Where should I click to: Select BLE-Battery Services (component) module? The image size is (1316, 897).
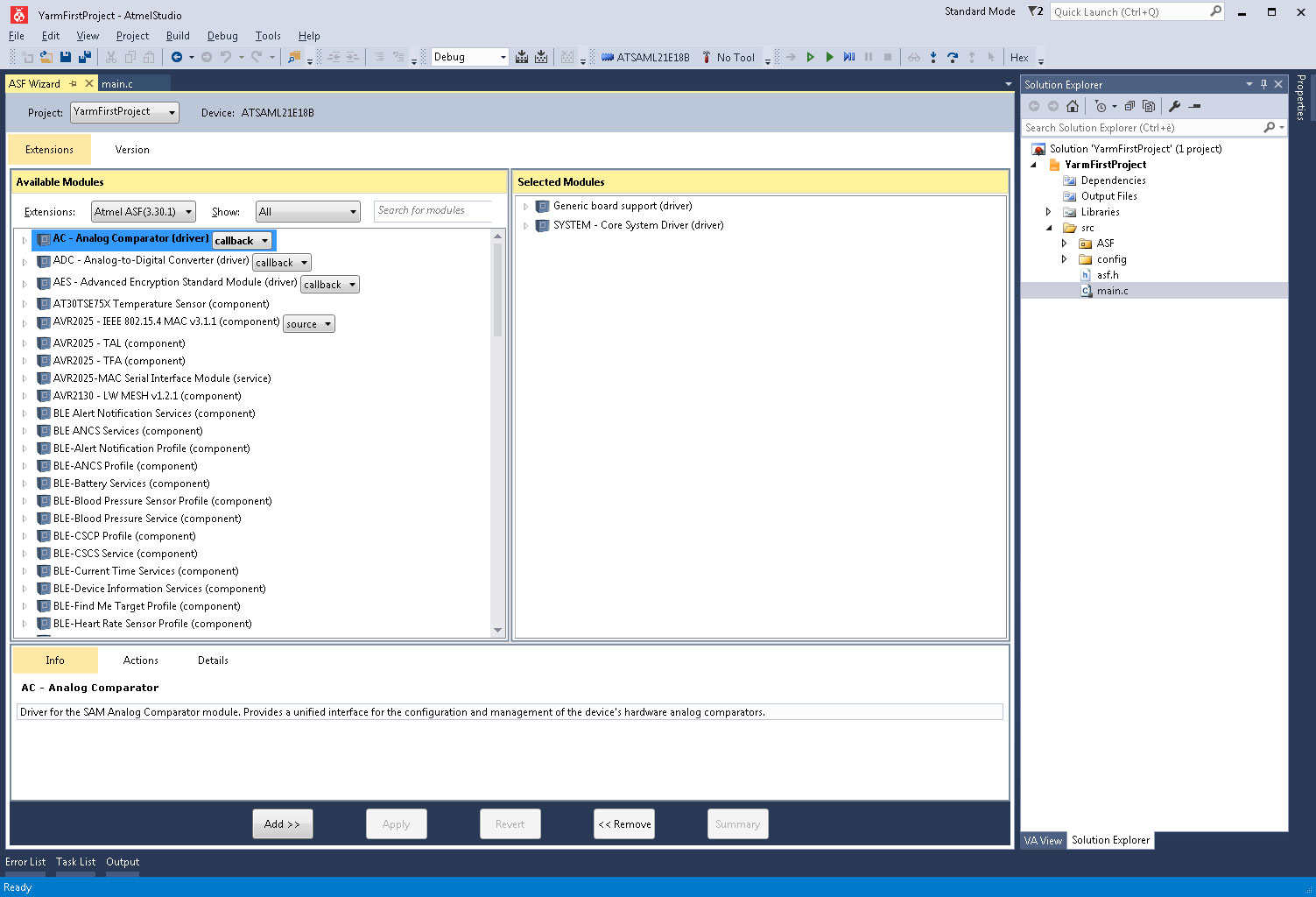click(x=131, y=484)
